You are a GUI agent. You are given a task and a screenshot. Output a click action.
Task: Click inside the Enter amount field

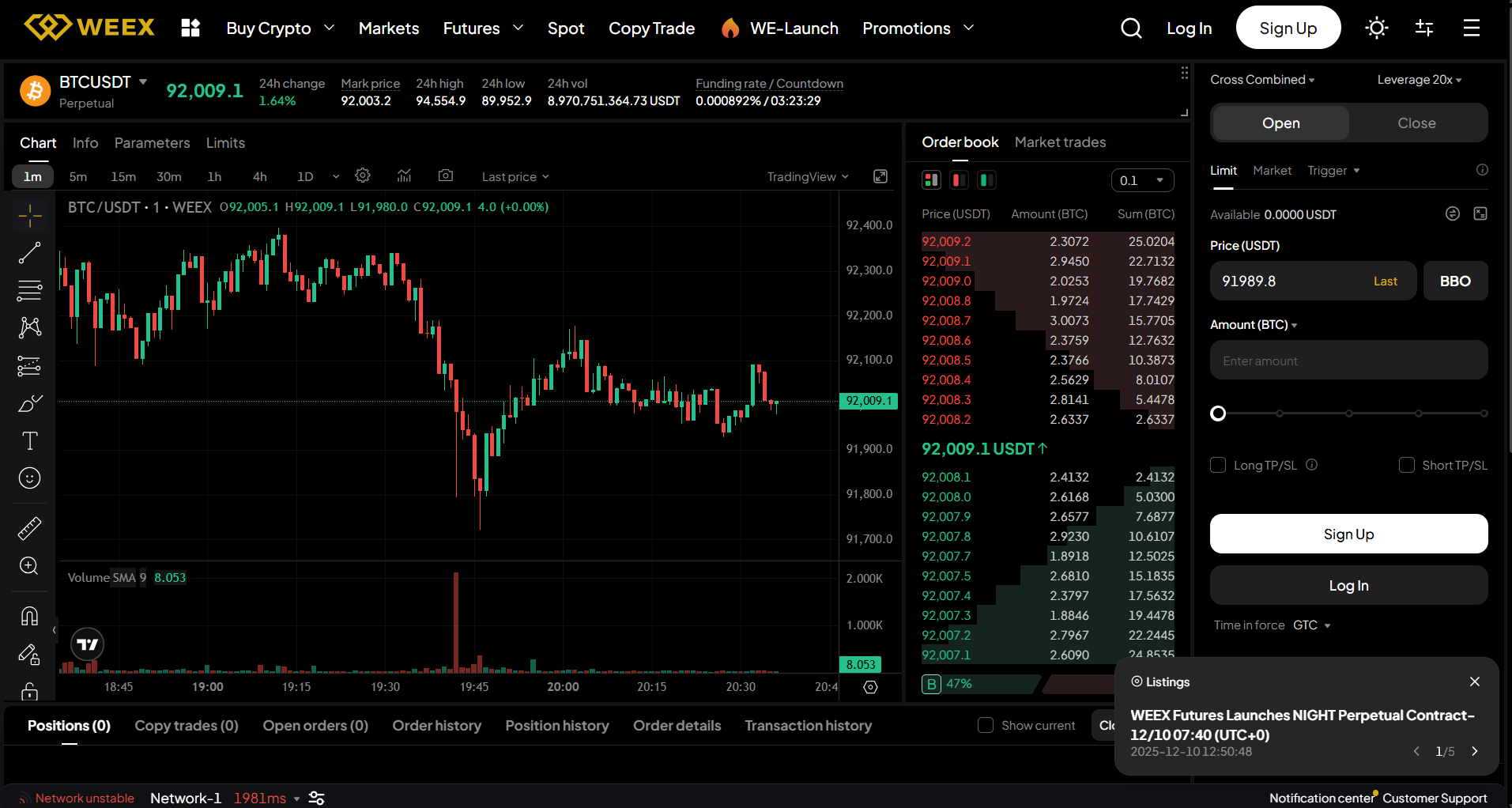click(x=1348, y=360)
